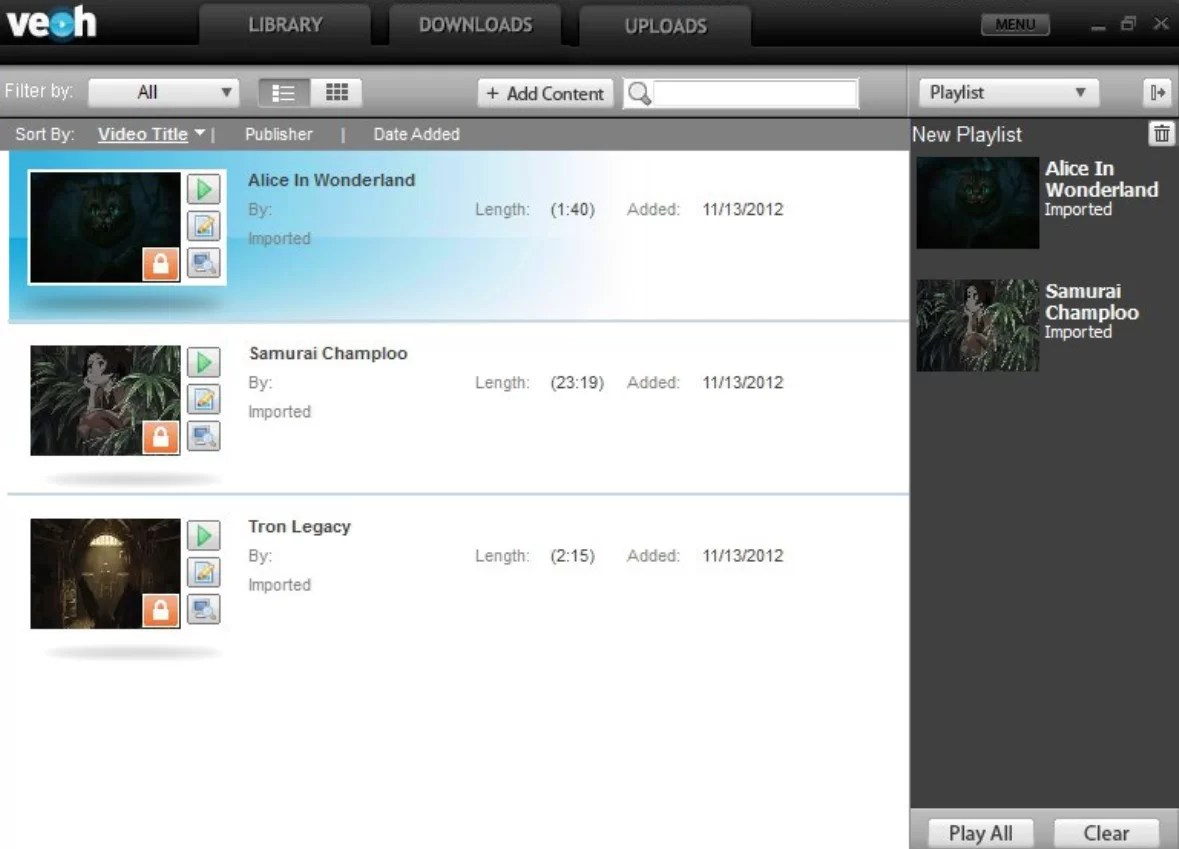Edit details of Alice In Wonderland
Viewport: 1179px width, 849px height.
[204, 226]
